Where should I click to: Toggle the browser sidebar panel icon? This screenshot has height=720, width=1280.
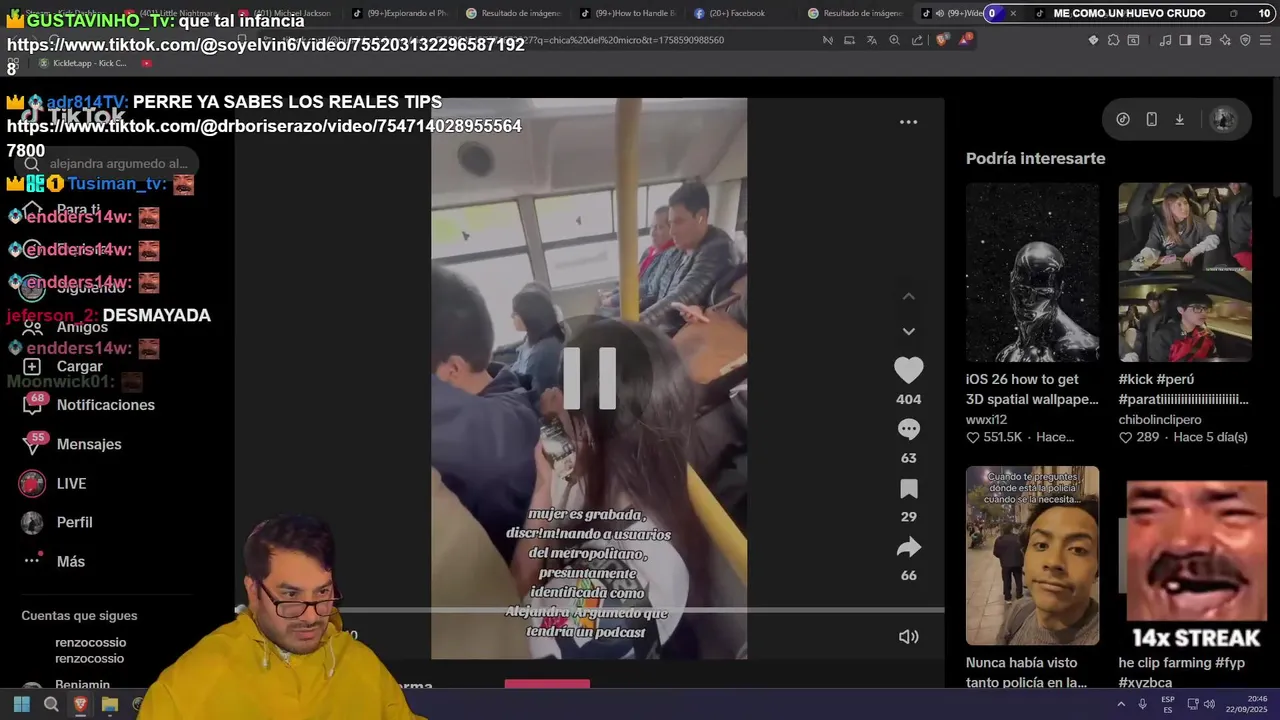click(x=1185, y=40)
